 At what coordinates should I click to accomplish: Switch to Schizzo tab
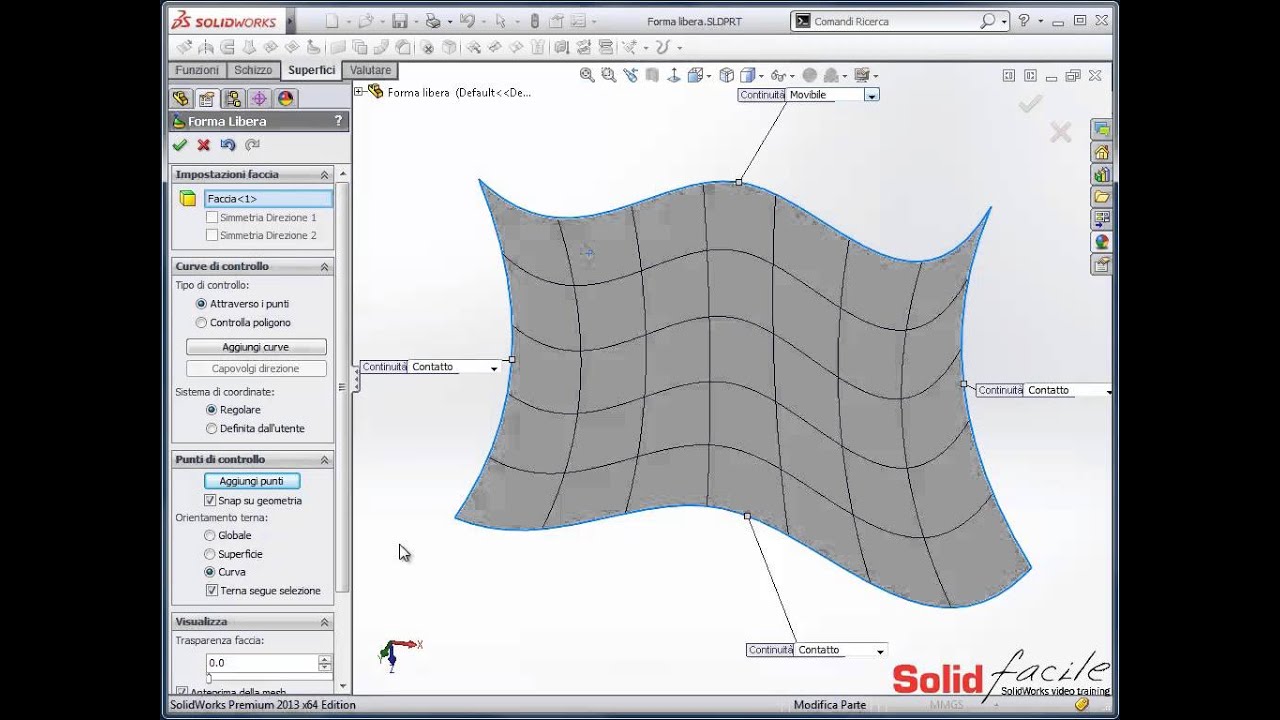click(253, 70)
